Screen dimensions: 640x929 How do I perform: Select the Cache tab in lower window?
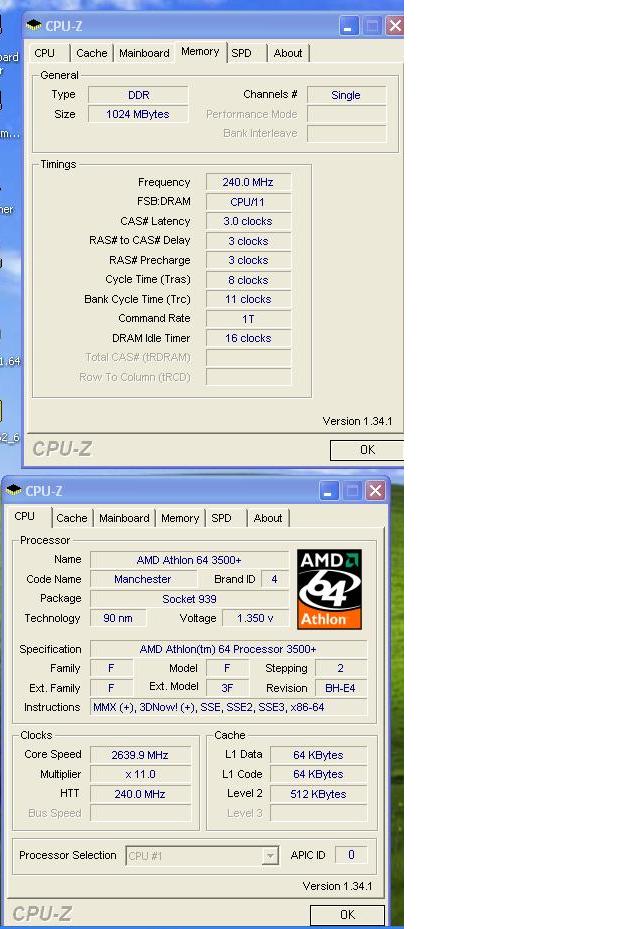(72, 518)
